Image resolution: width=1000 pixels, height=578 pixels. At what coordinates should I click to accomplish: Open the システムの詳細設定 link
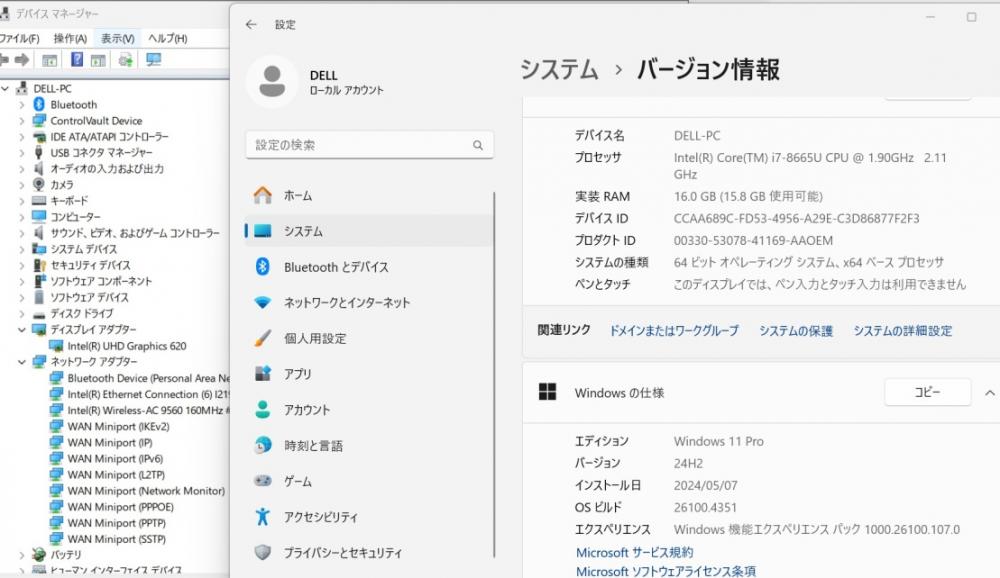(902, 330)
